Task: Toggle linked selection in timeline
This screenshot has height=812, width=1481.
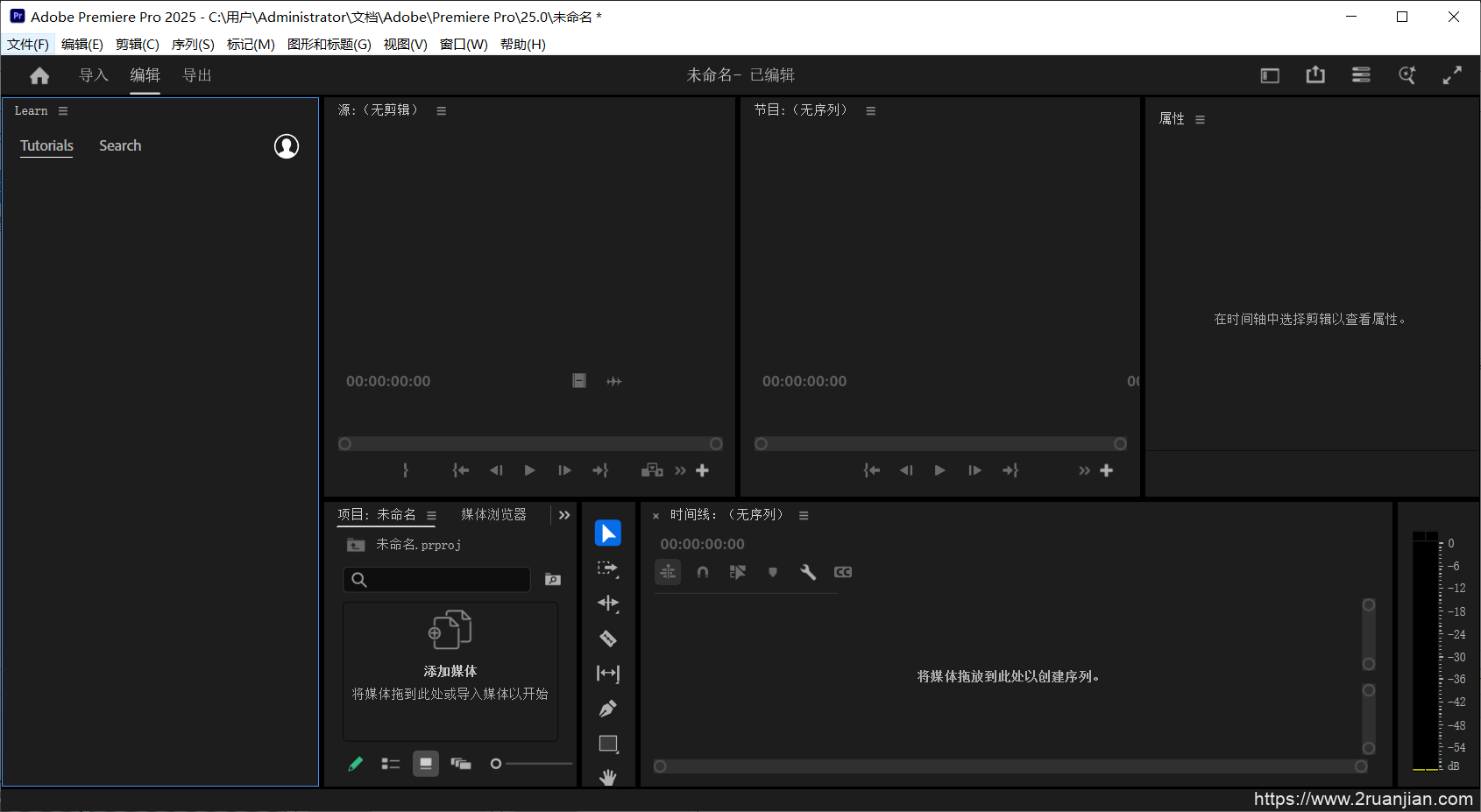Action: coord(738,572)
